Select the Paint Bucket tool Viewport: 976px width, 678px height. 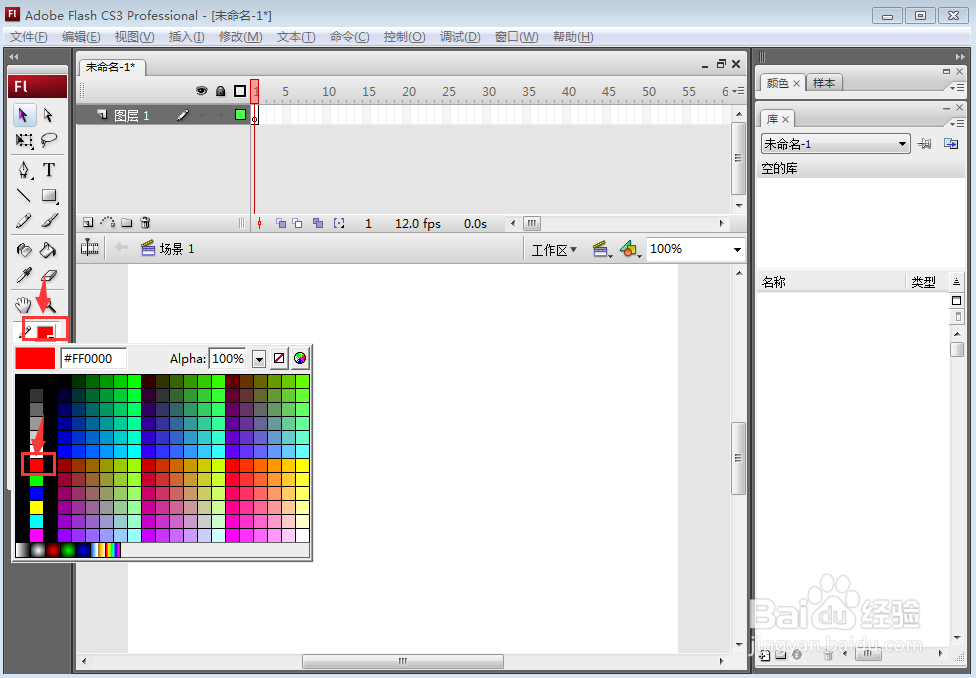pos(49,250)
